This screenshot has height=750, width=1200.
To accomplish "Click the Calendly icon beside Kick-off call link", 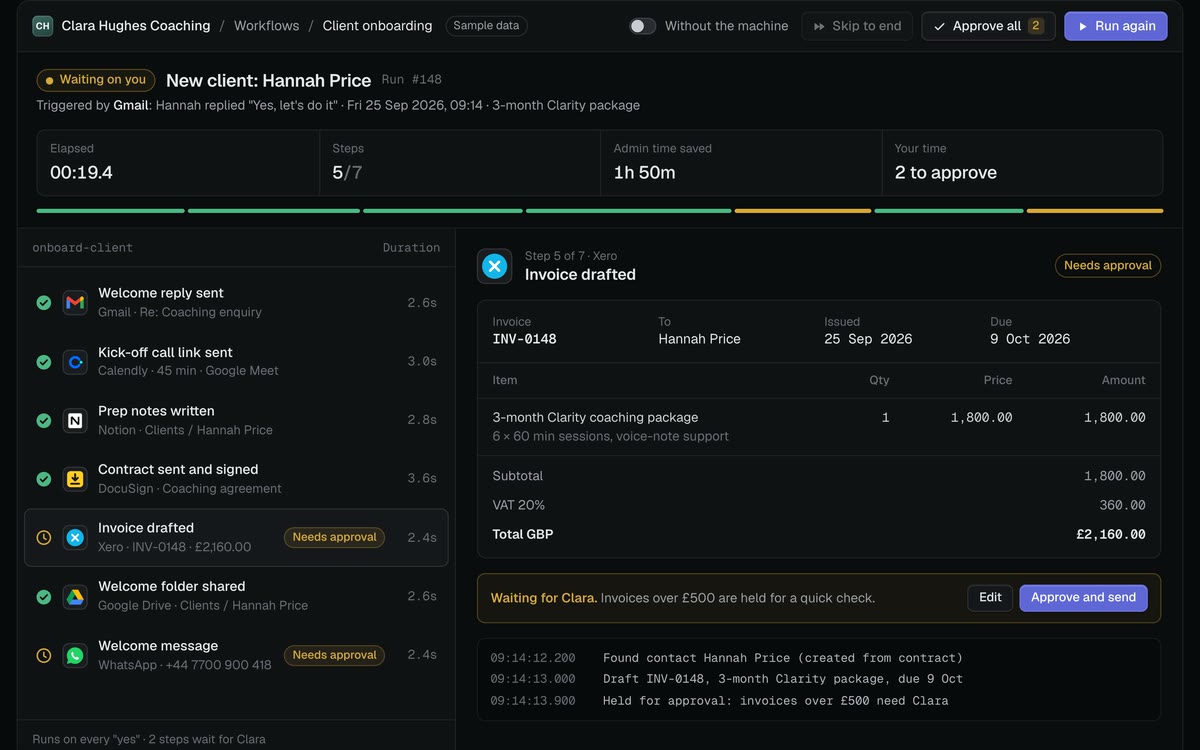I will (75, 362).
